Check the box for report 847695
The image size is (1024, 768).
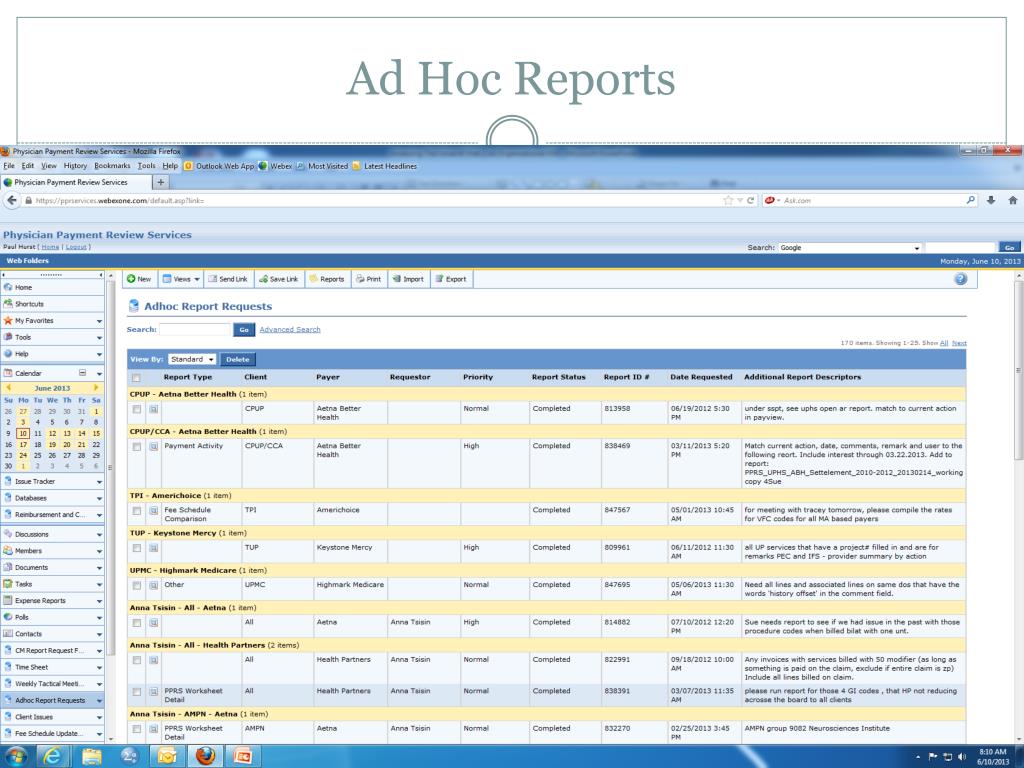pos(136,585)
